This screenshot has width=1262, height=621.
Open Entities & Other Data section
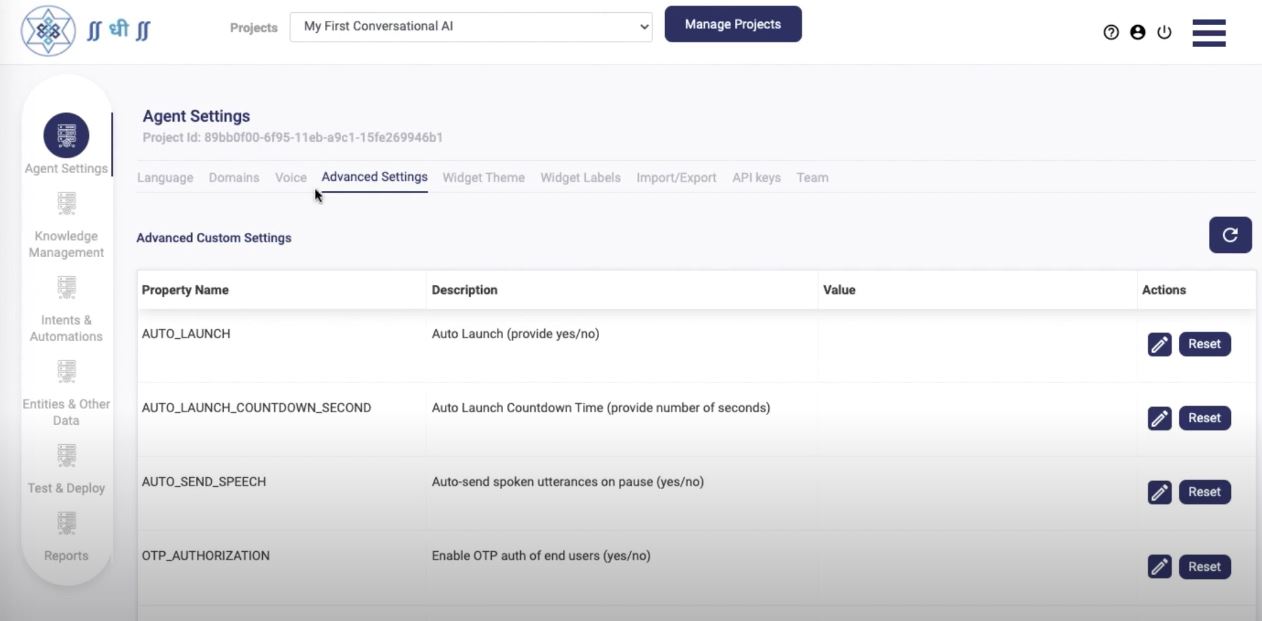coord(66,373)
